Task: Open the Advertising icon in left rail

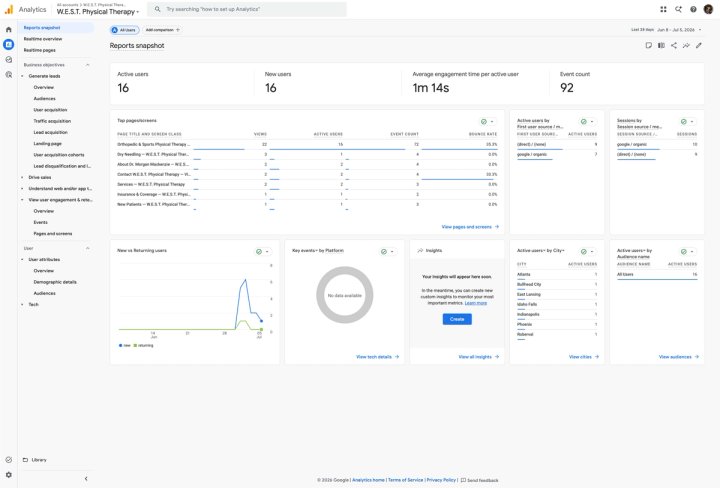Action: tap(8, 74)
